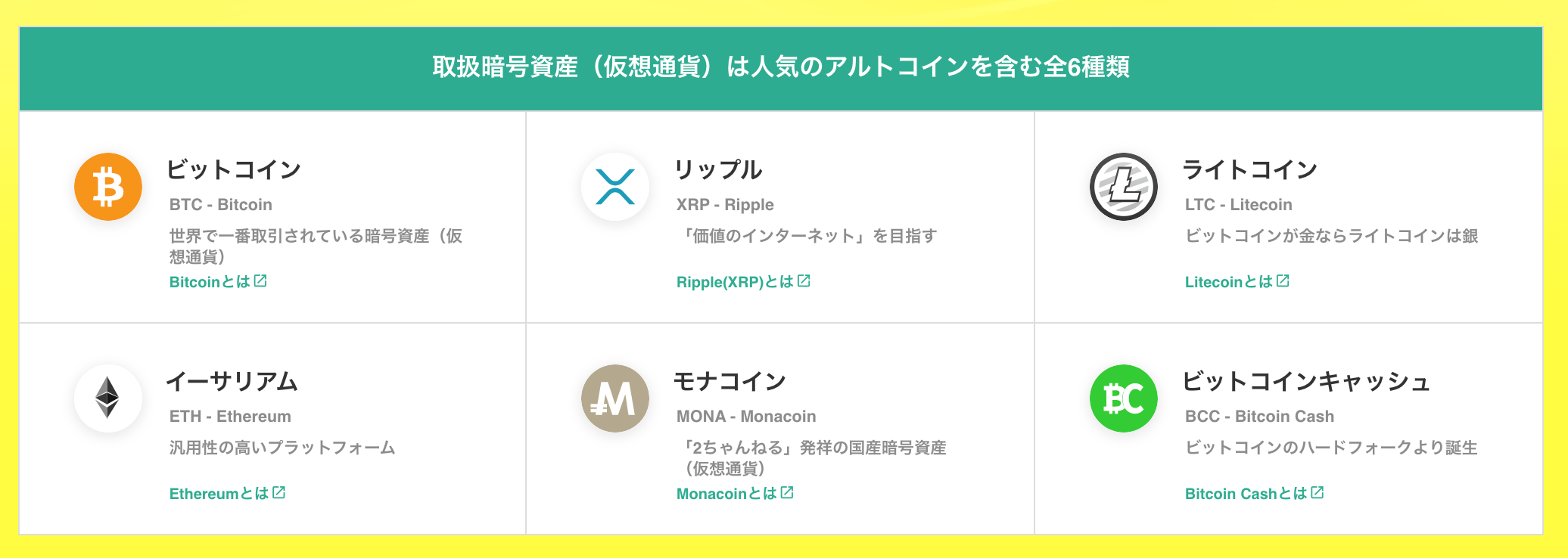The image size is (1568, 558).
Task: Open the Bitcoinとは link
Action: (209, 282)
